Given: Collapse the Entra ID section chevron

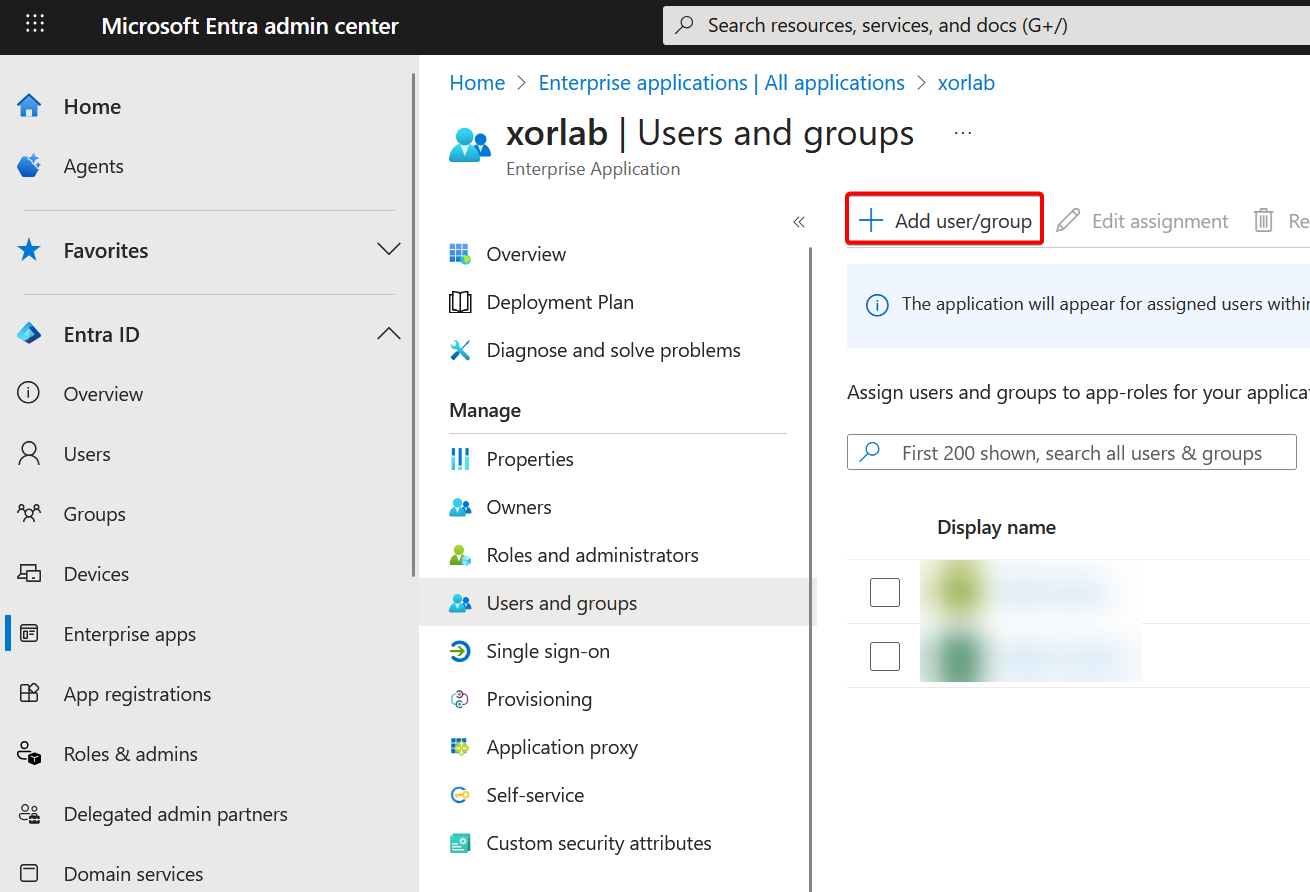Looking at the screenshot, I should point(389,333).
